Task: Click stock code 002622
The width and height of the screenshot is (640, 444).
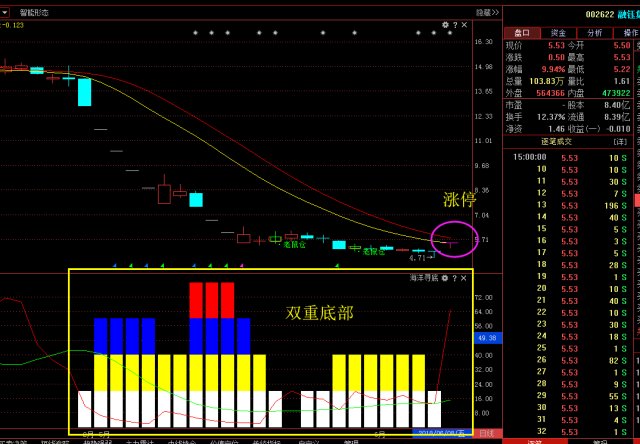Action: point(600,15)
